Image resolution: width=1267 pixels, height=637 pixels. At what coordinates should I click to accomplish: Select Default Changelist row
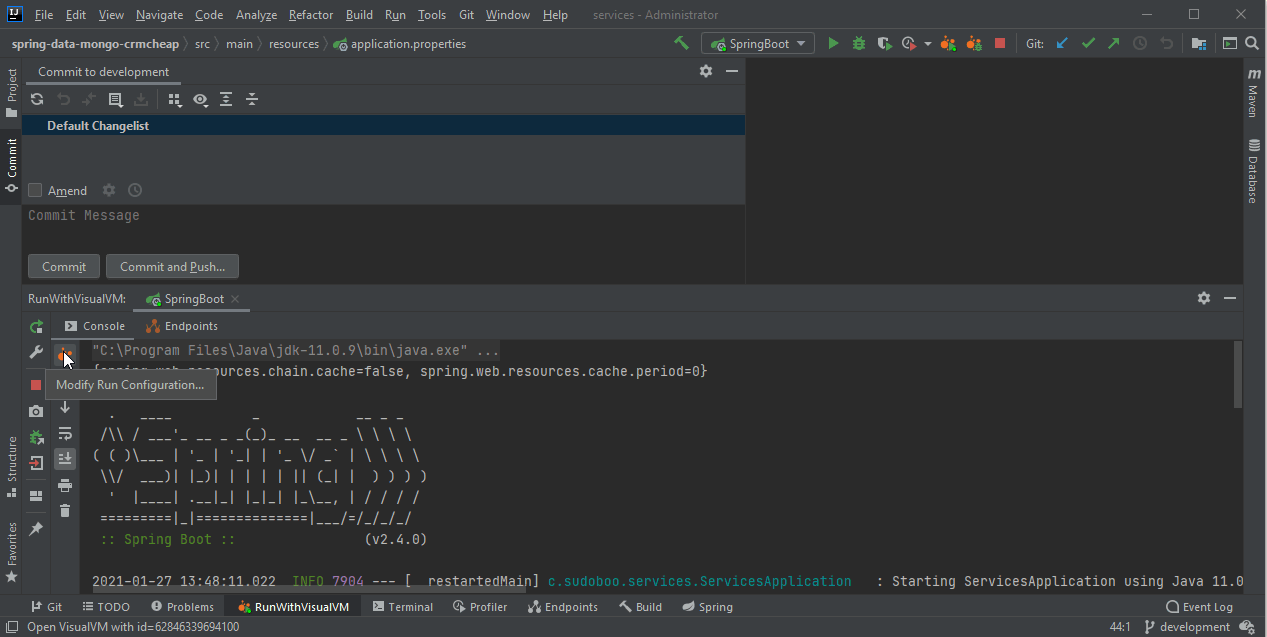point(383,126)
